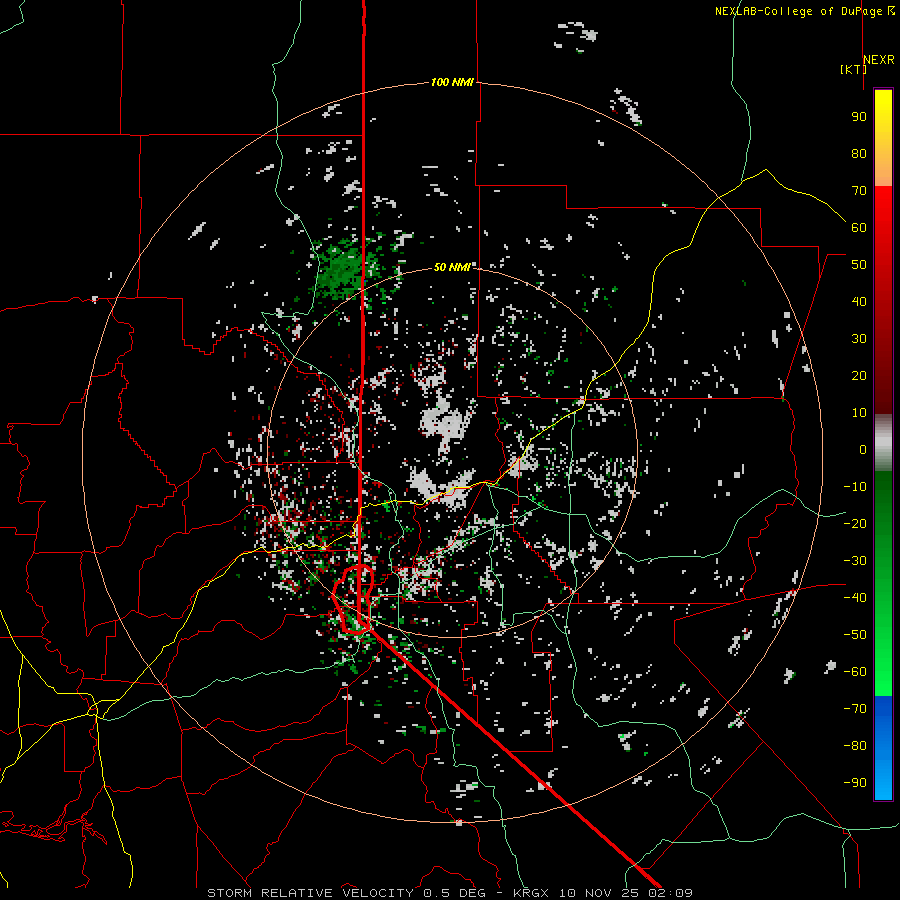900x900 pixels.
Task: Click the "-80" value on velocity scale
Action: tap(855, 746)
